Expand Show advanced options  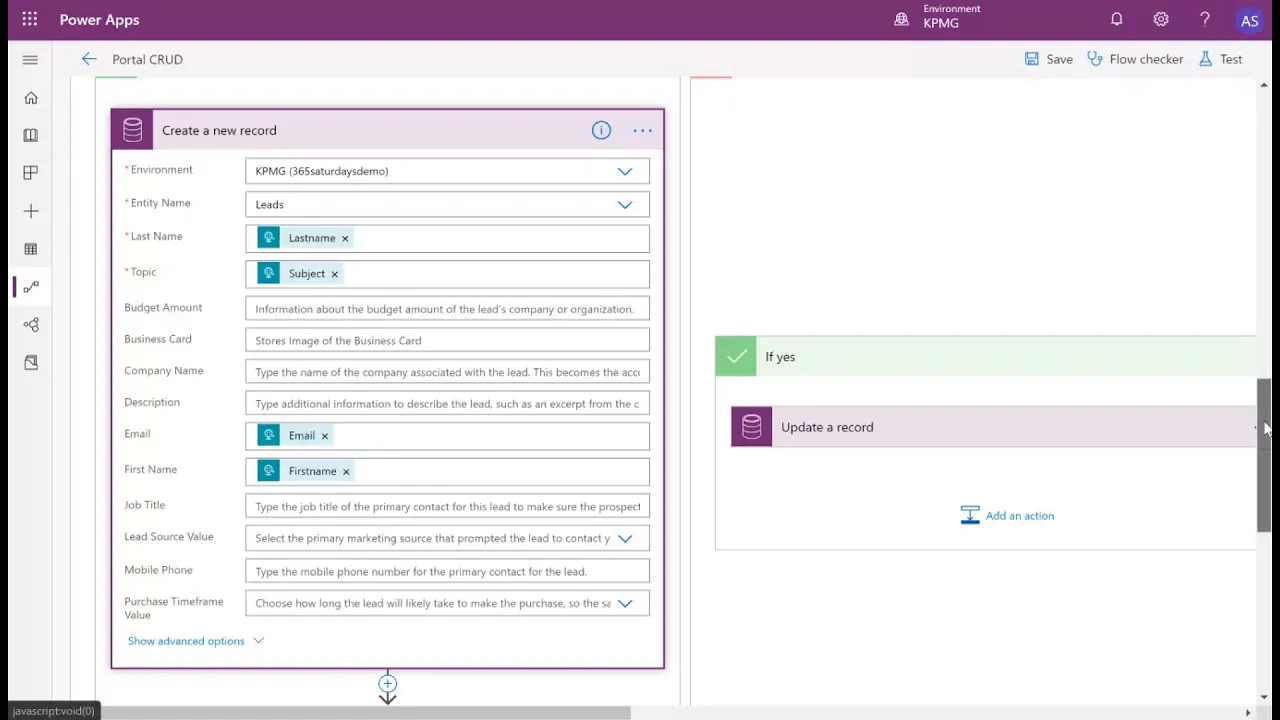pos(195,641)
